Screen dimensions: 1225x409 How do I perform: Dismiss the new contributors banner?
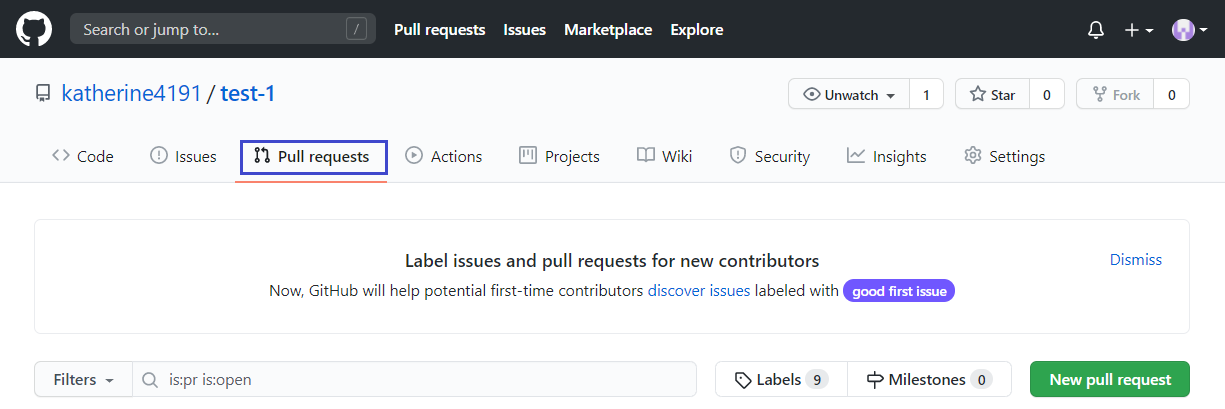tap(1135, 260)
